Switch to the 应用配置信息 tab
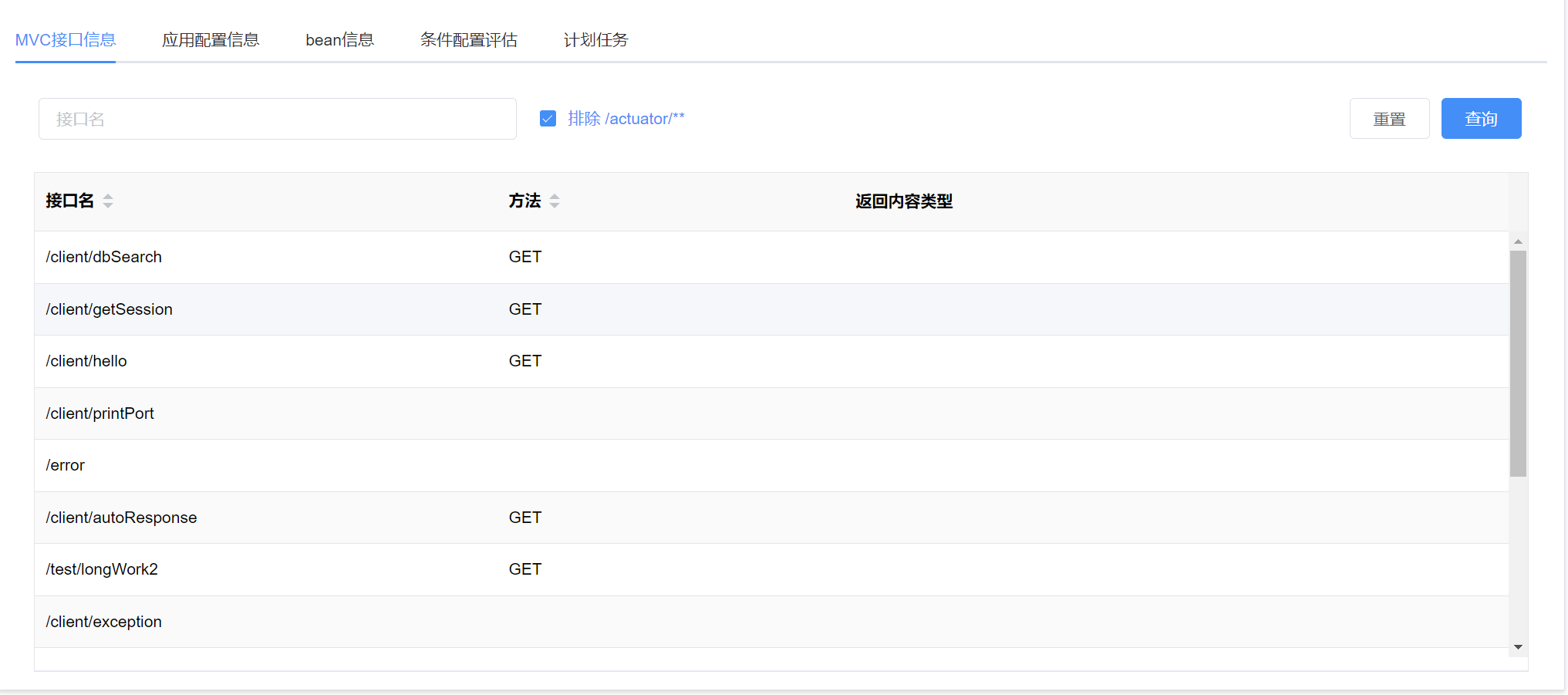The height and width of the screenshot is (695, 1568). 211,40
